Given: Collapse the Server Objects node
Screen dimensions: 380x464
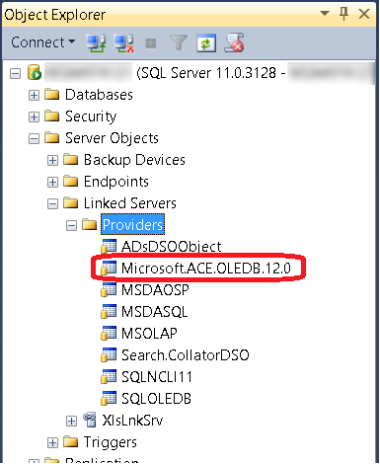Looking at the screenshot, I should click(34, 139).
